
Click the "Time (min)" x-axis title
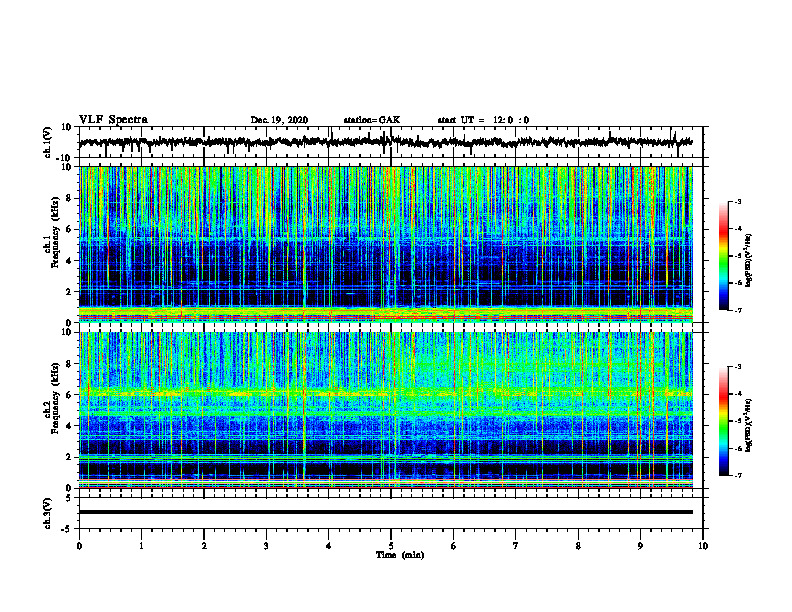(x=400, y=555)
